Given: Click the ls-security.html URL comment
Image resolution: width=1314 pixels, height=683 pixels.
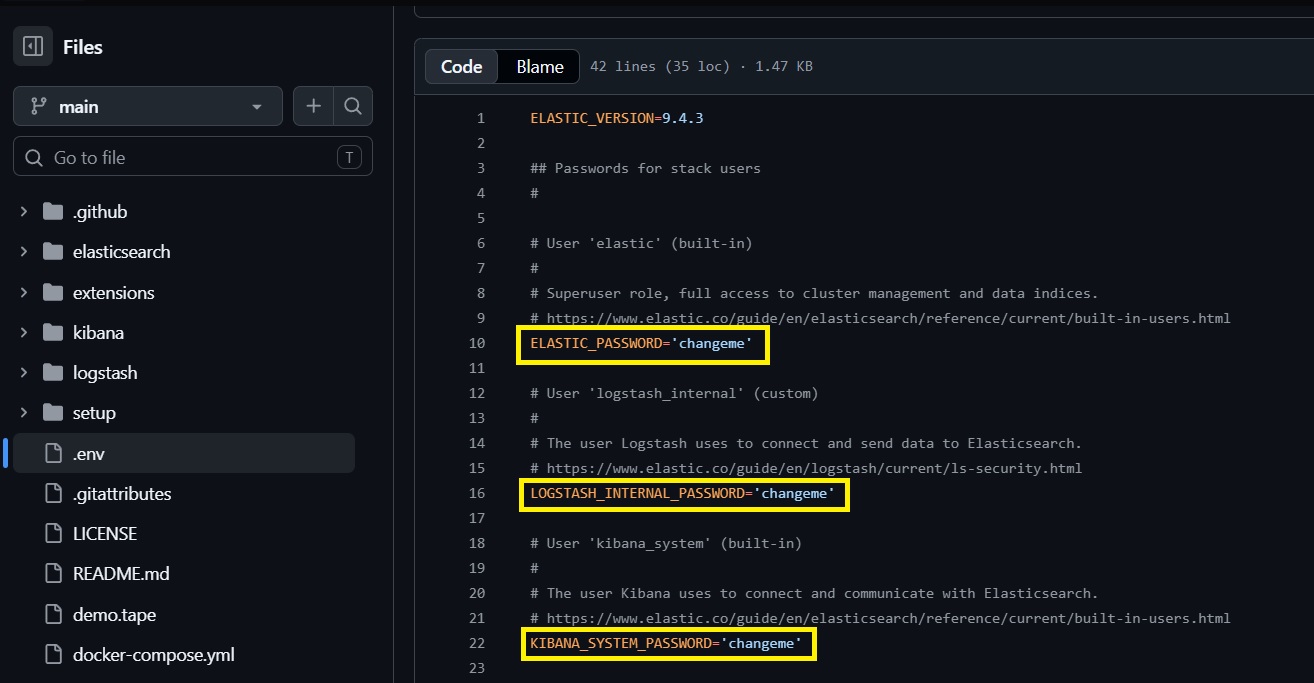Looking at the screenshot, I should 806,468.
